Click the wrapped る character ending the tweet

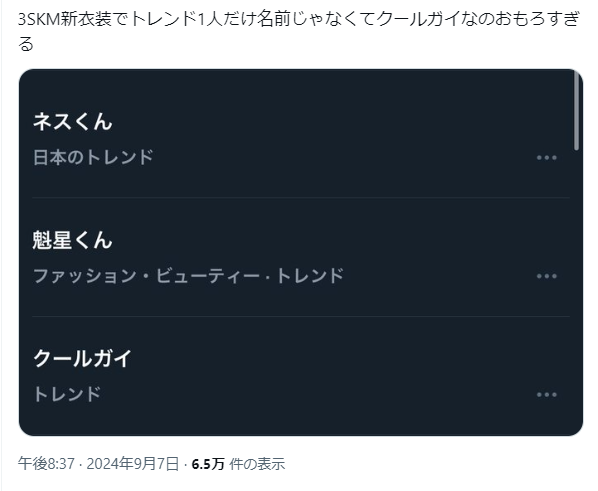26,44
